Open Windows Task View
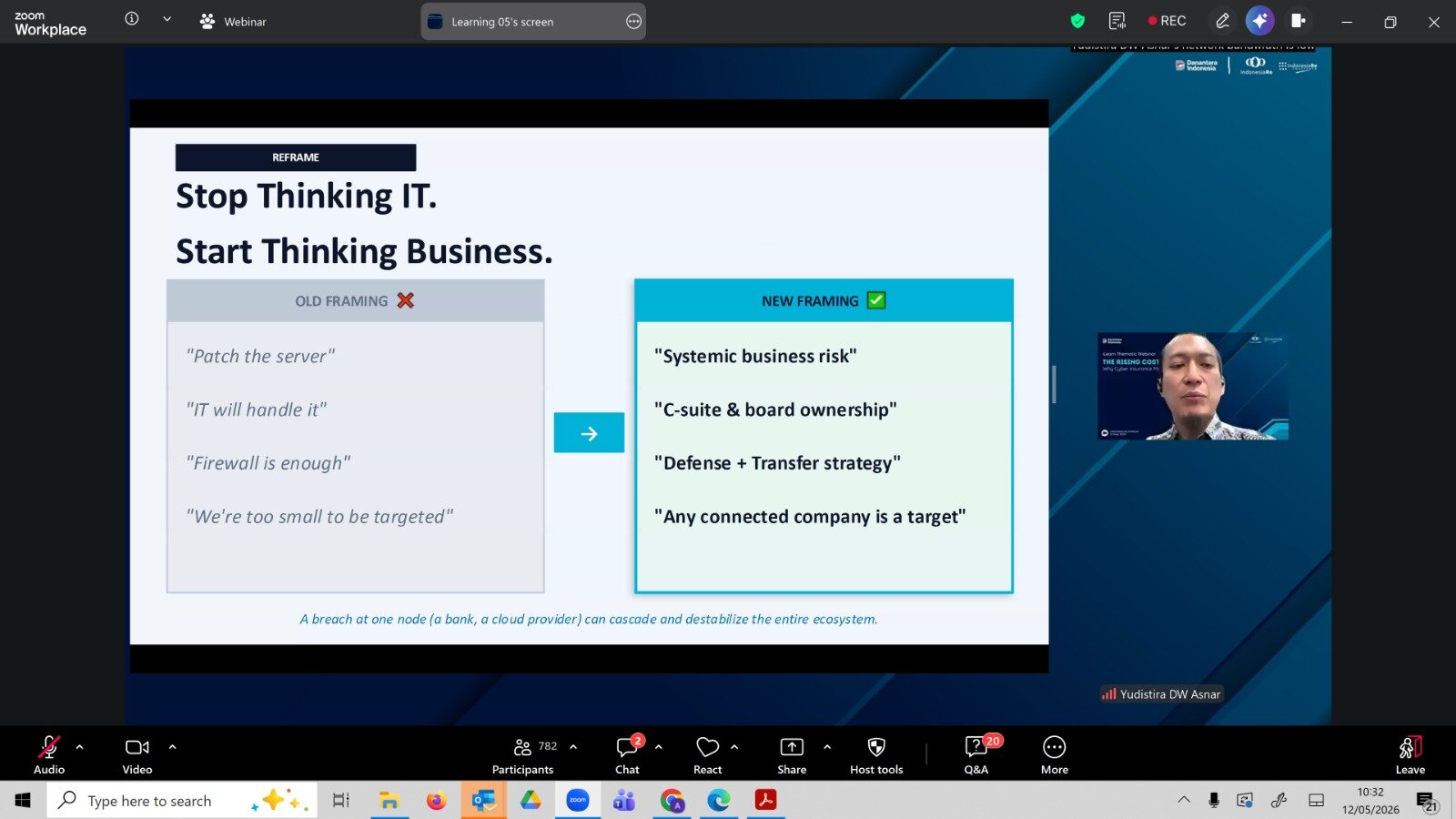1456x819 pixels. (x=340, y=801)
